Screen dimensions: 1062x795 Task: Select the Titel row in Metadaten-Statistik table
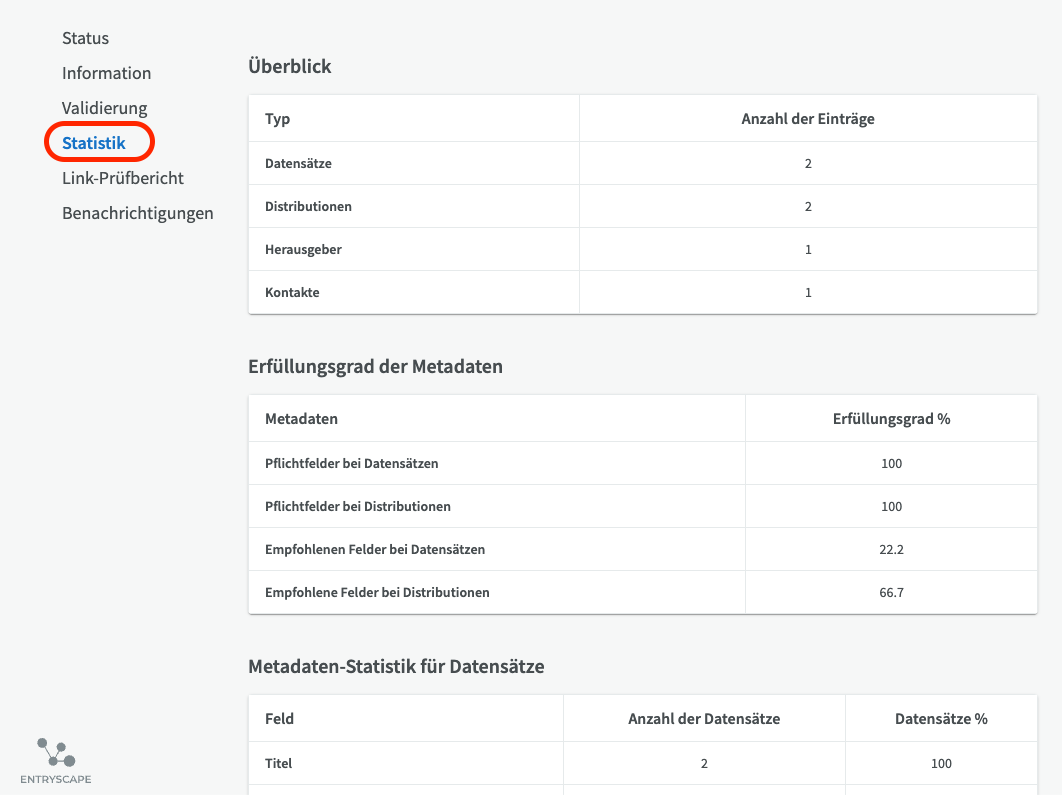(x=278, y=763)
